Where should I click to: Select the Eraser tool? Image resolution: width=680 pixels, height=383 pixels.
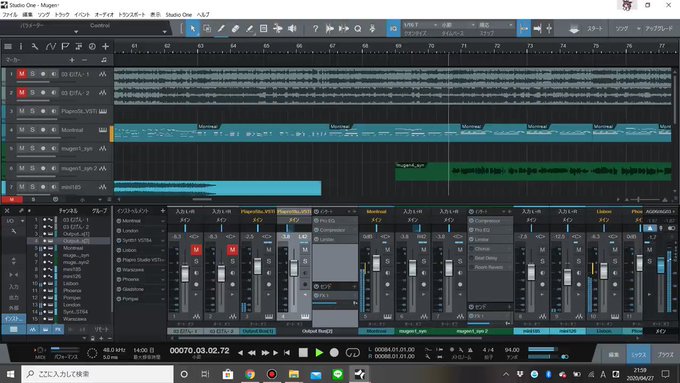point(235,29)
